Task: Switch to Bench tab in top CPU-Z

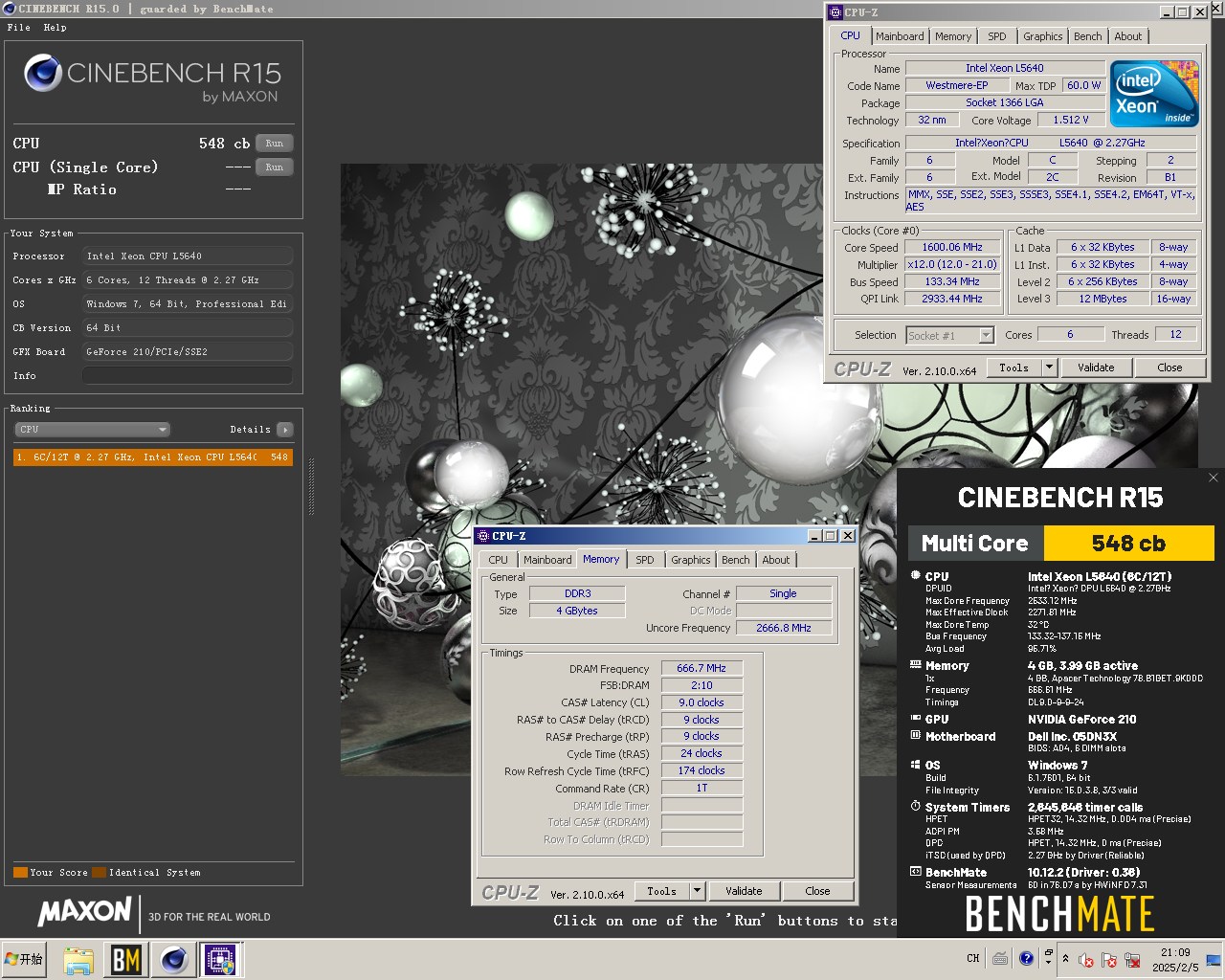Action: pyautogui.click(x=1087, y=36)
